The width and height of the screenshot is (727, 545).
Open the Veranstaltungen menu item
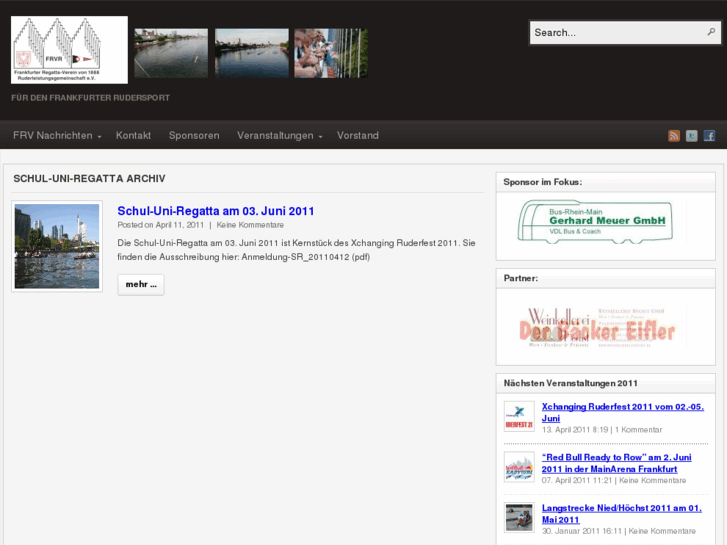point(275,135)
